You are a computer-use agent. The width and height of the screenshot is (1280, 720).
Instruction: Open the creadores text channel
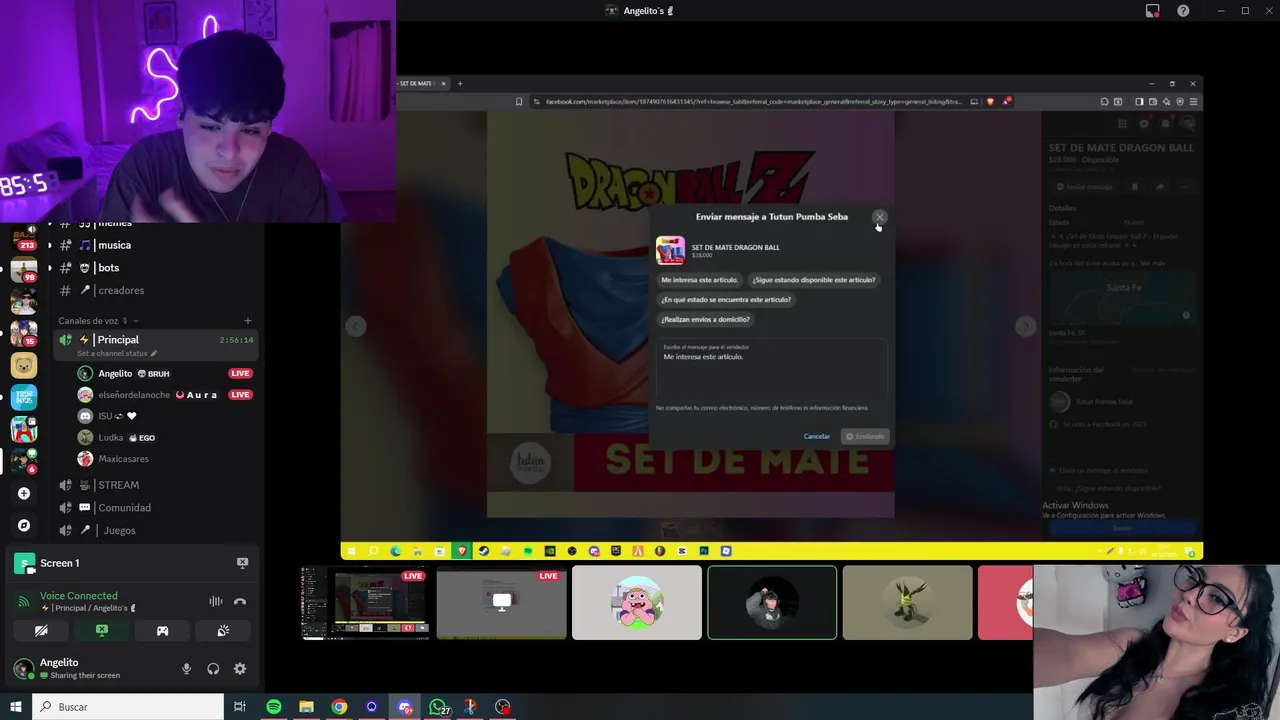(121, 290)
